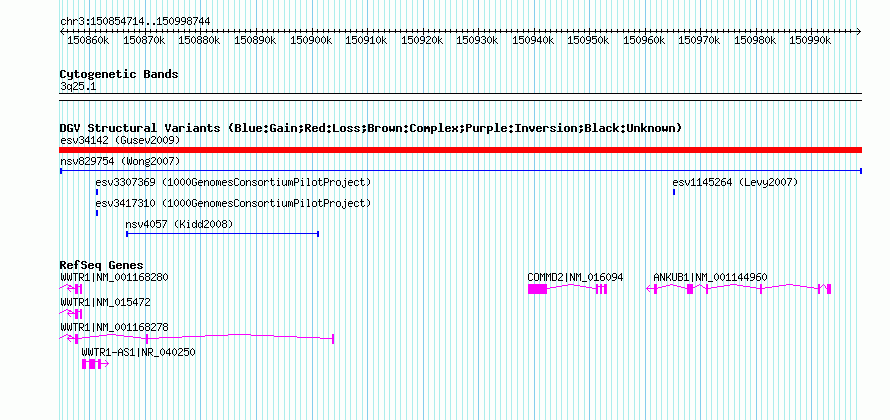Viewport: 890px width, 420px height.
Task: Click the nsv4057 Kidd2008 variant bar
Action: tap(222, 233)
